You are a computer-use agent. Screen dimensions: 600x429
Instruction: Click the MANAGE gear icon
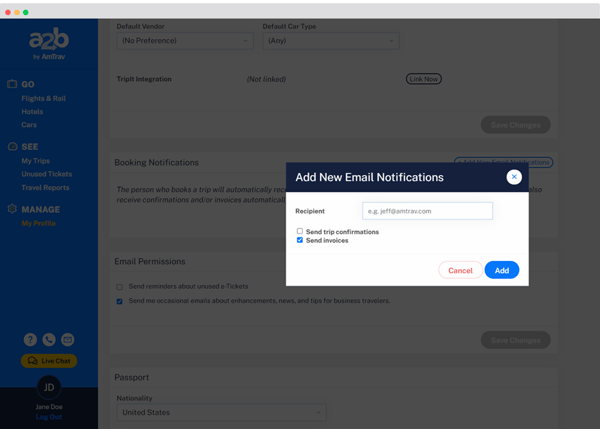12,209
